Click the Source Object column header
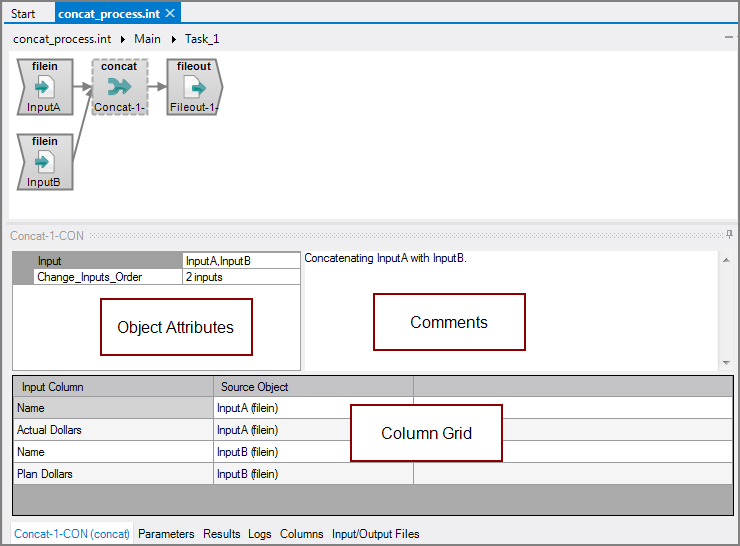The width and height of the screenshot is (740, 546). pyautogui.click(x=255, y=387)
